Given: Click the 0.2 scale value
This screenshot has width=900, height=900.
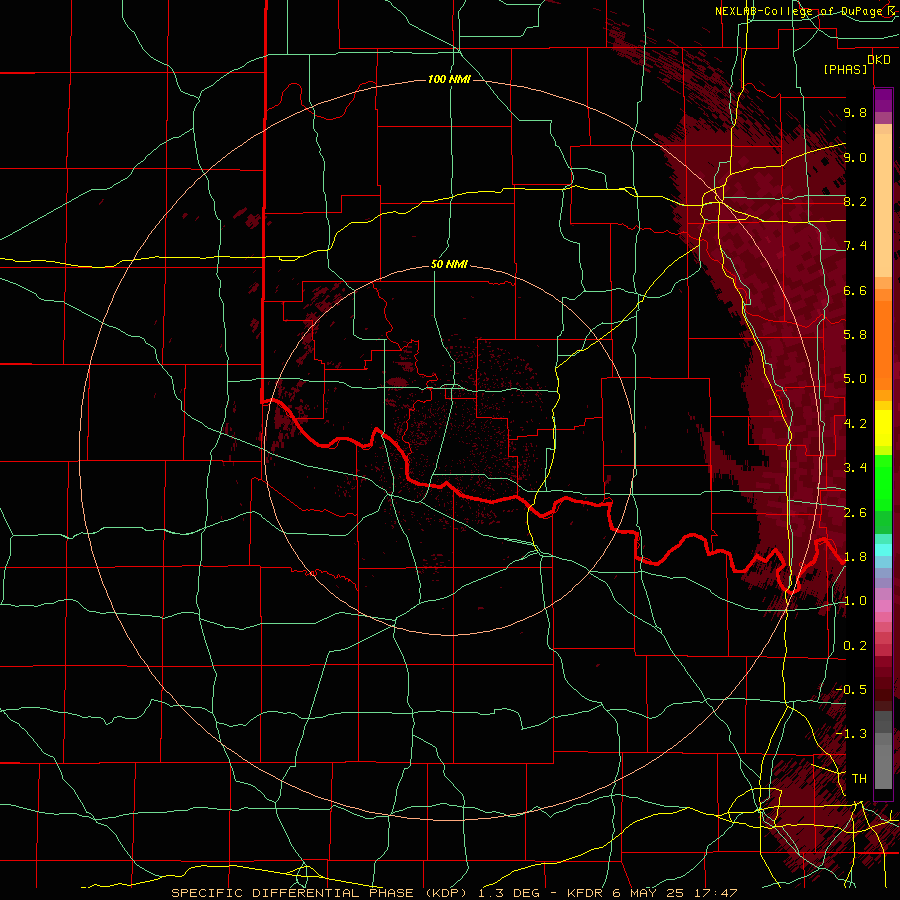Looking at the screenshot, I should pyautogui.click(x=855, y=645).
